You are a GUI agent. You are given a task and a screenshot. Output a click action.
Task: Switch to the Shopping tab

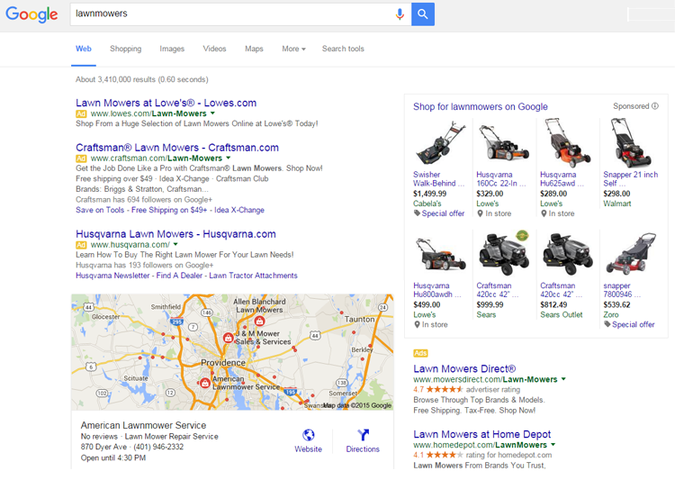pyautogui.click(x=125, y=49)
